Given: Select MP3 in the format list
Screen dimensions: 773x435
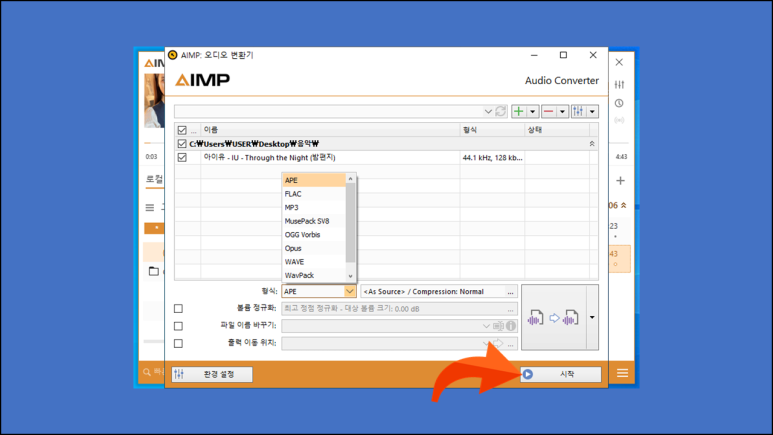Looking at the screenshot, I should point(314,208).
